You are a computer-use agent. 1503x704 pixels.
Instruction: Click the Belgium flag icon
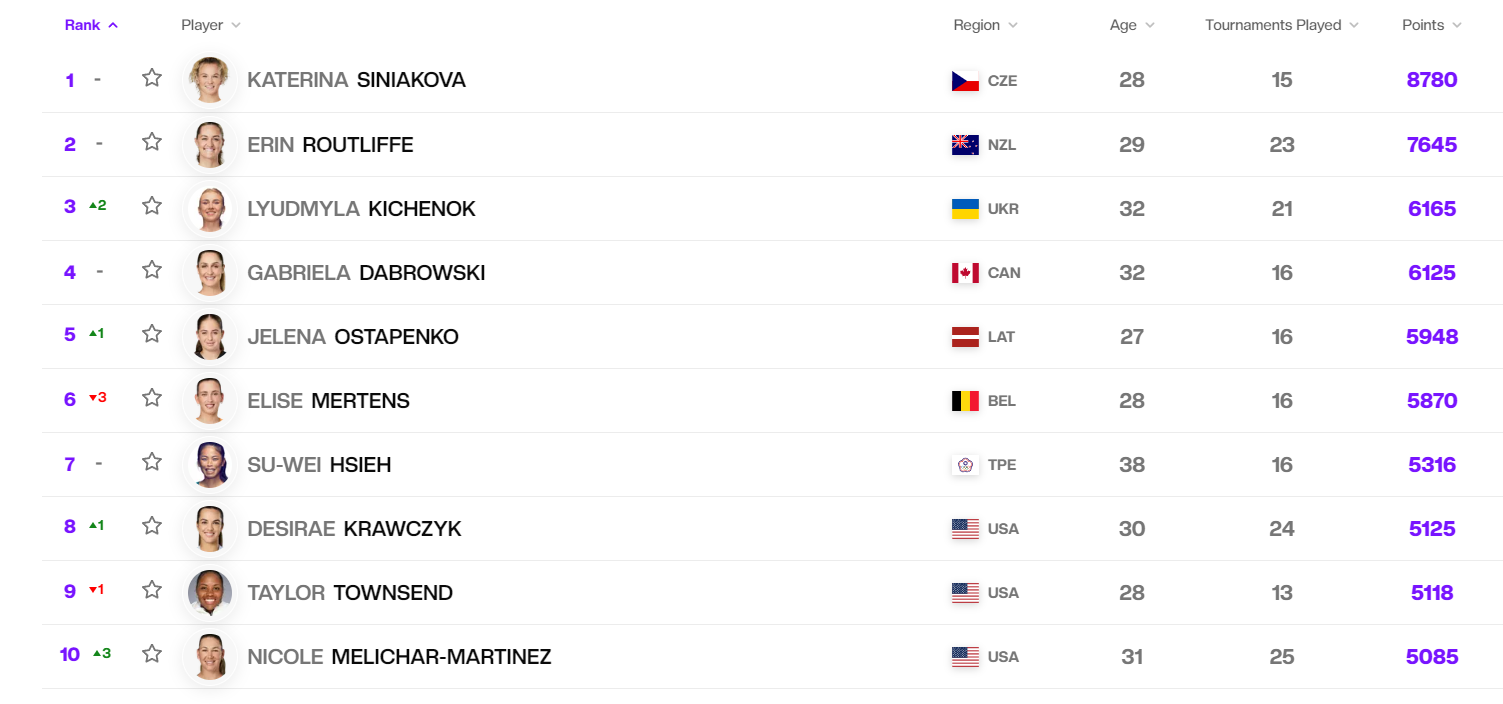point(965,401)
